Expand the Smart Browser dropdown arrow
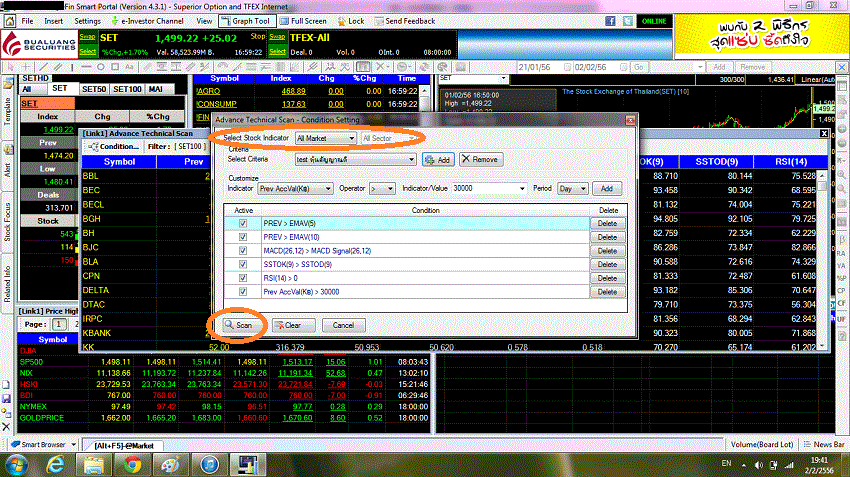This screenshot has width=850, height=477. coord(73,444)
